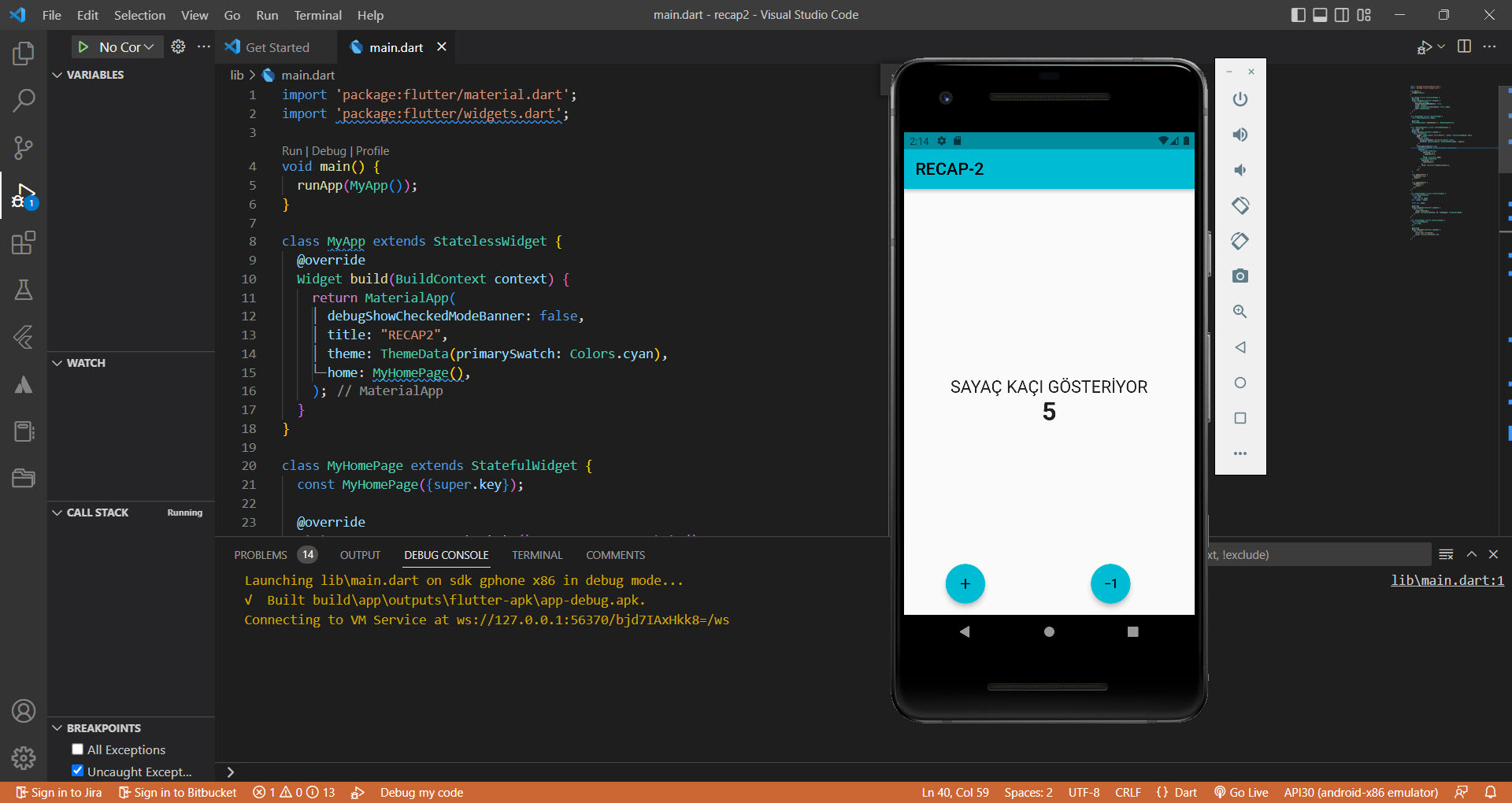Viewport: 1512px width, 803px height.
Task: Open the Source Control view
Action: tap(24, 148)
